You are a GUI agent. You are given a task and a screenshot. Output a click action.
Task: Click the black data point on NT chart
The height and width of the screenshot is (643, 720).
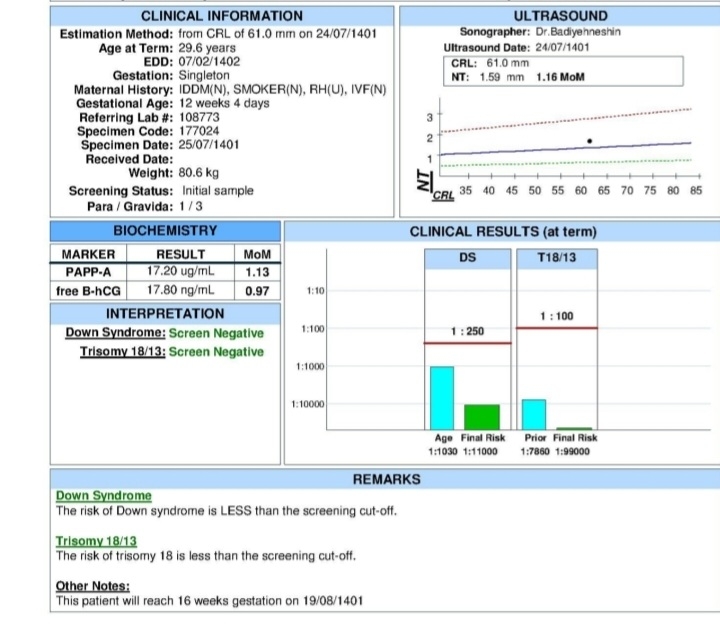tap(589, 141)
